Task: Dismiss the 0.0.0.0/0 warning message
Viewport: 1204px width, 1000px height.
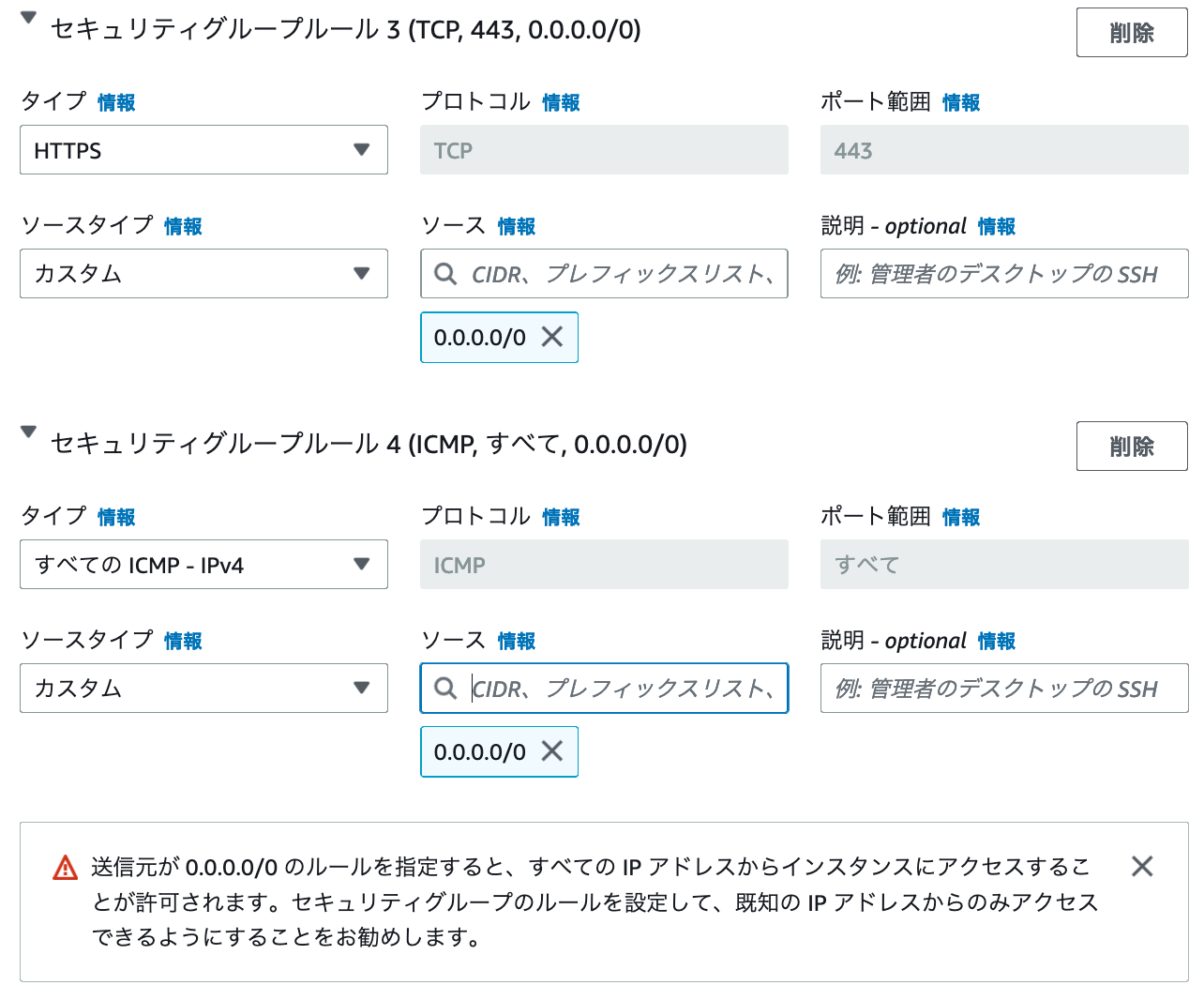Action: [x=1142, y=867]
